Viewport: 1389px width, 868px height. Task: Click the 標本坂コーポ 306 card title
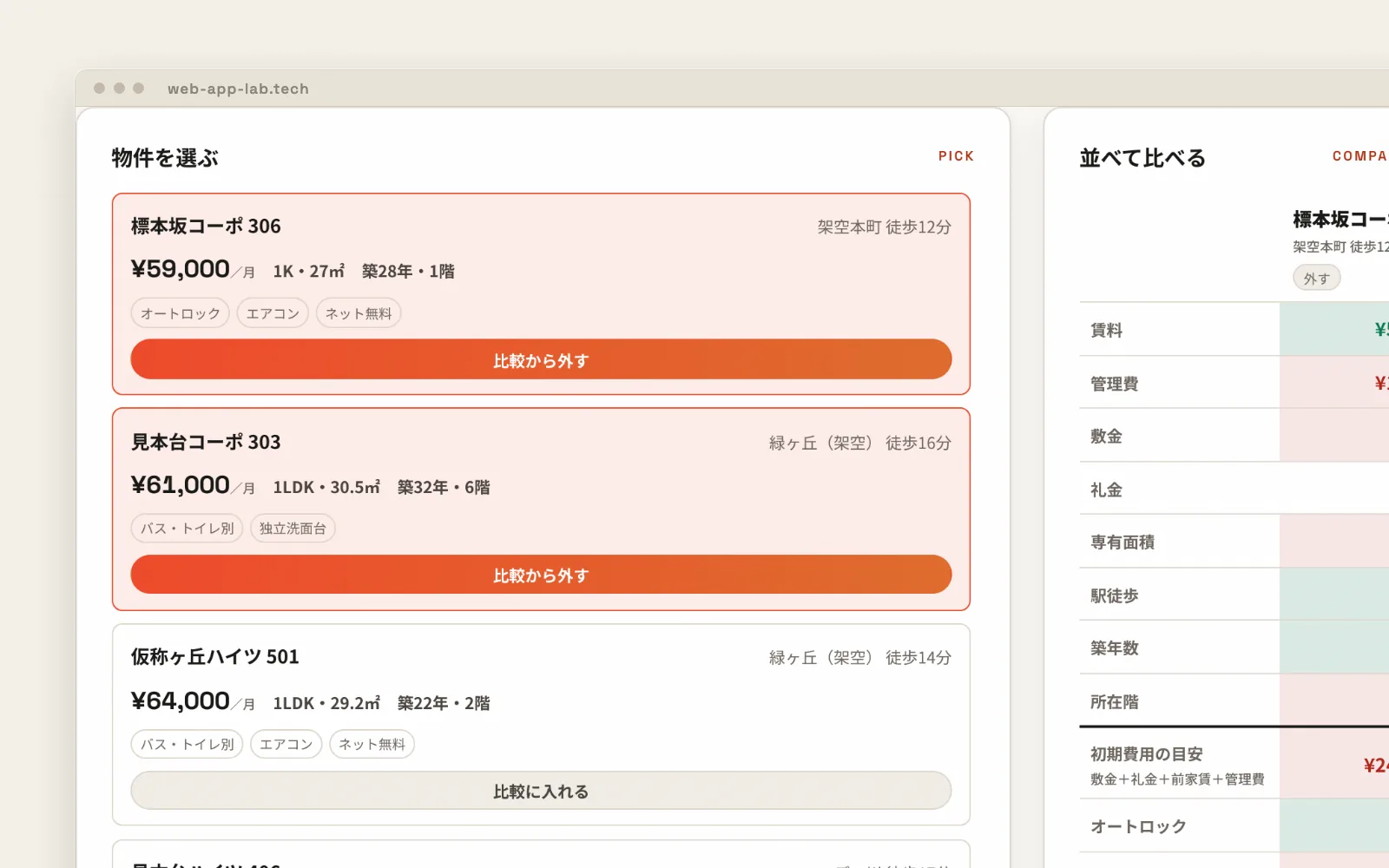[x=206, y=227]
